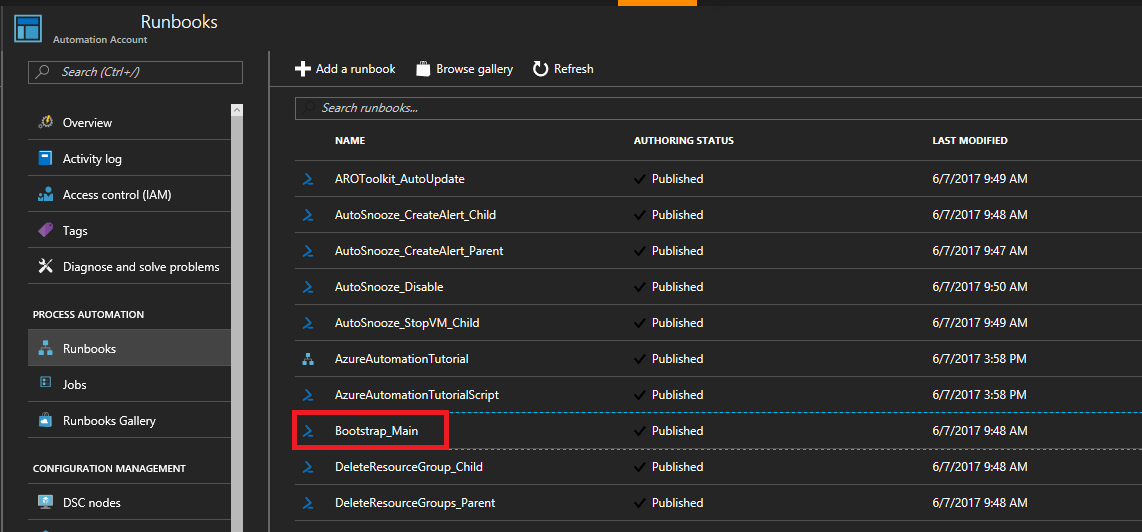The image size is (1142, 532).
Task: Click date 6/7/2017 9:47 AM
Action: 980,251
